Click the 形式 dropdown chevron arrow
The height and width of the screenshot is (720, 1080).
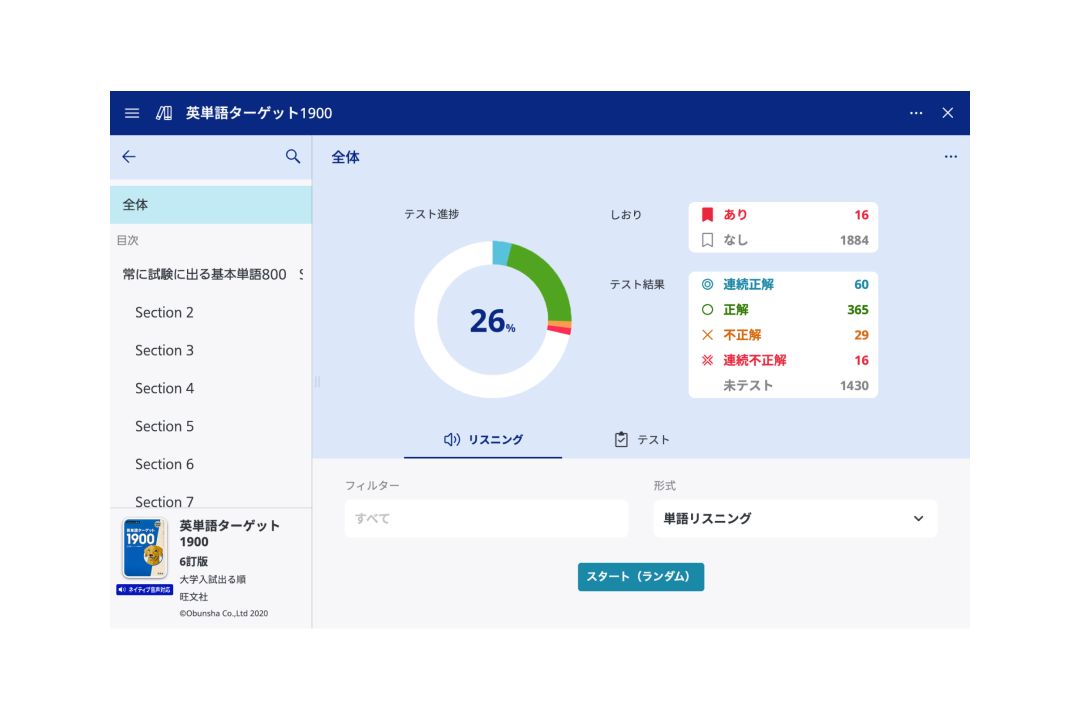(x=918, y=519)
